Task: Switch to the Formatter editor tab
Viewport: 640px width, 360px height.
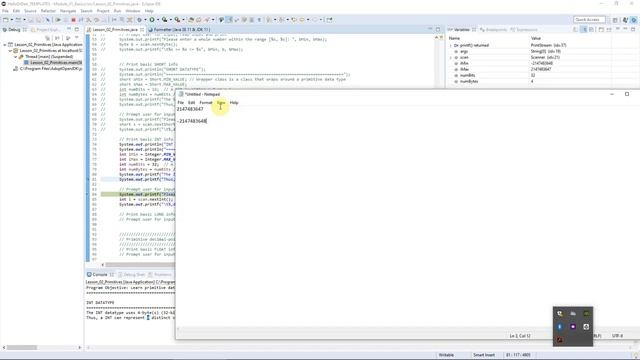Action: click(179, 30)
